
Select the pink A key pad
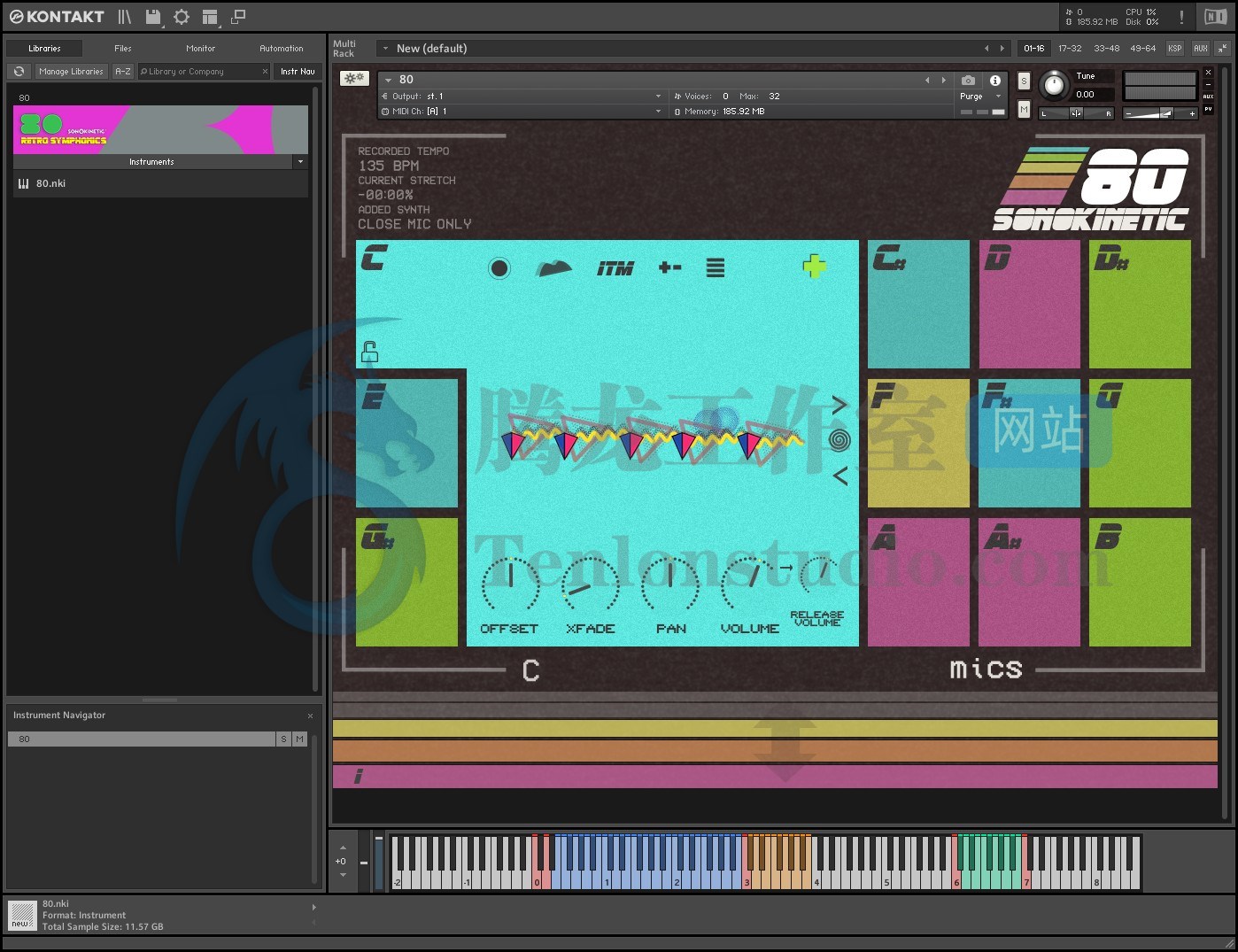918,582
